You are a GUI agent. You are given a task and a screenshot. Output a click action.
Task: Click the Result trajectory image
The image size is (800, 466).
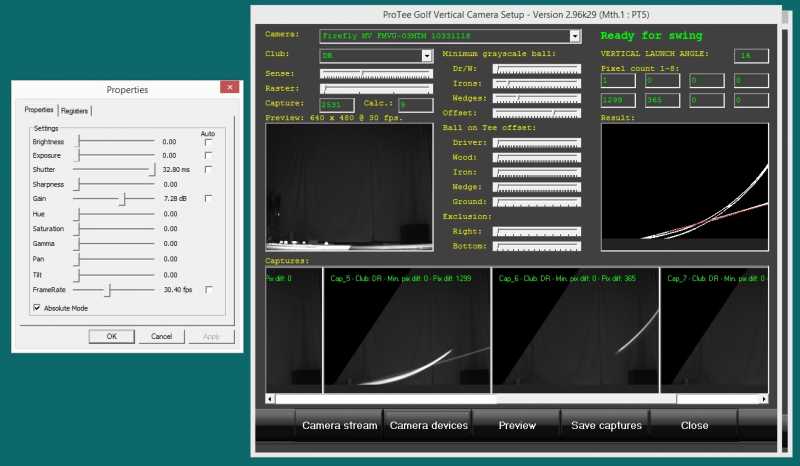click(685, 187)
